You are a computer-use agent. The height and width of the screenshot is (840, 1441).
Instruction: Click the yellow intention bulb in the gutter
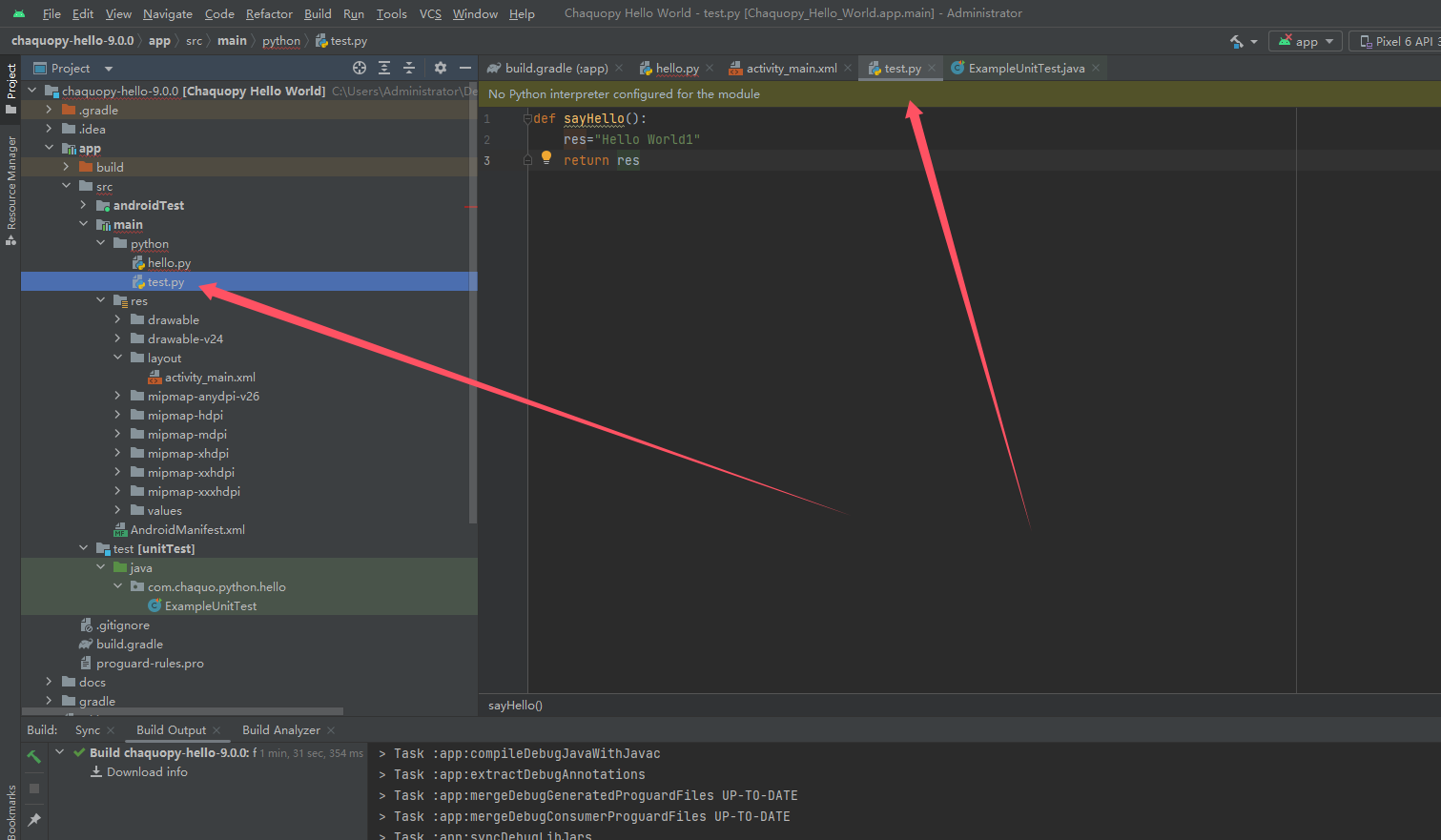click(x=545, y=158)
